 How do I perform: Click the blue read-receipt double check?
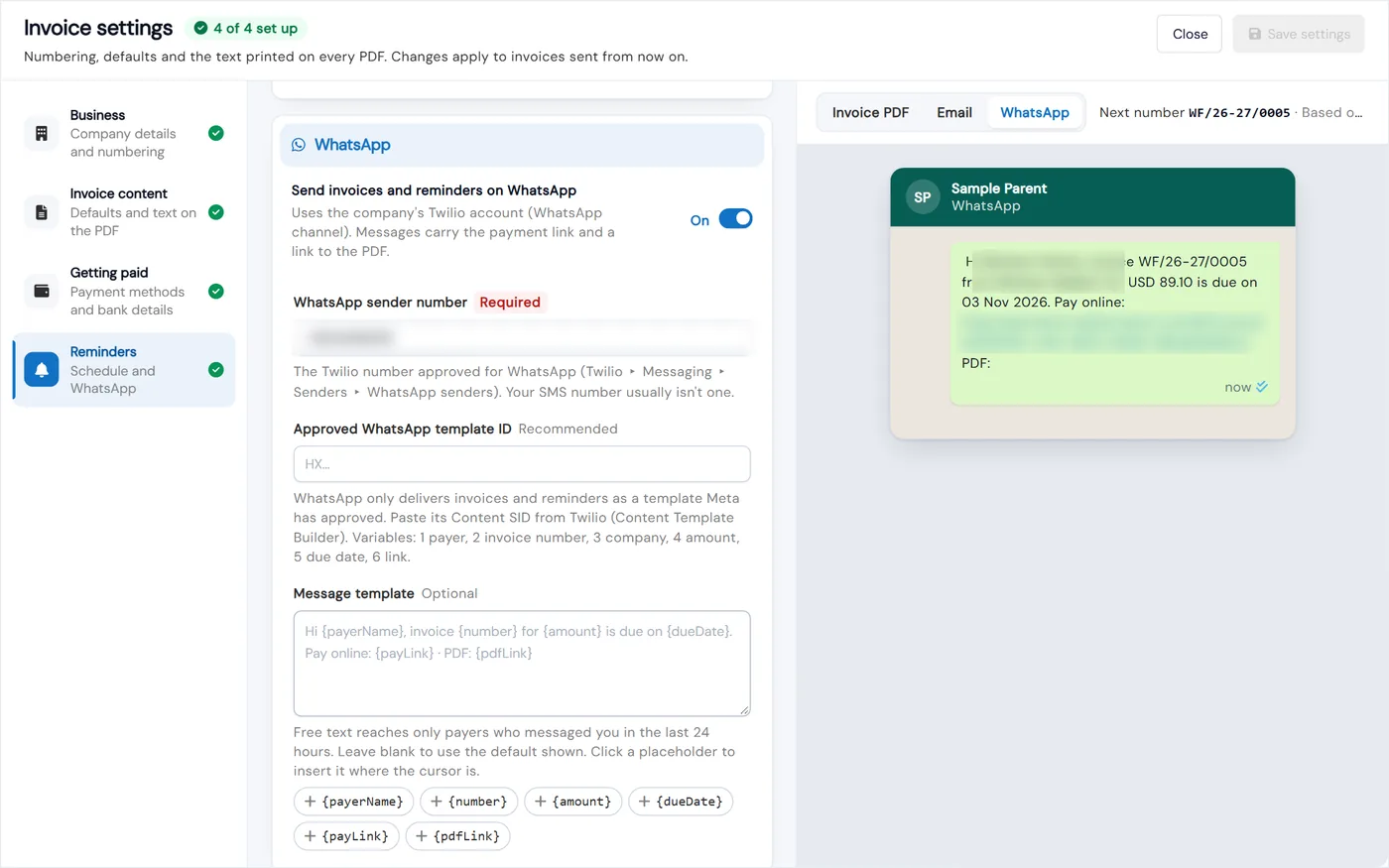(x=1262, y=387)
